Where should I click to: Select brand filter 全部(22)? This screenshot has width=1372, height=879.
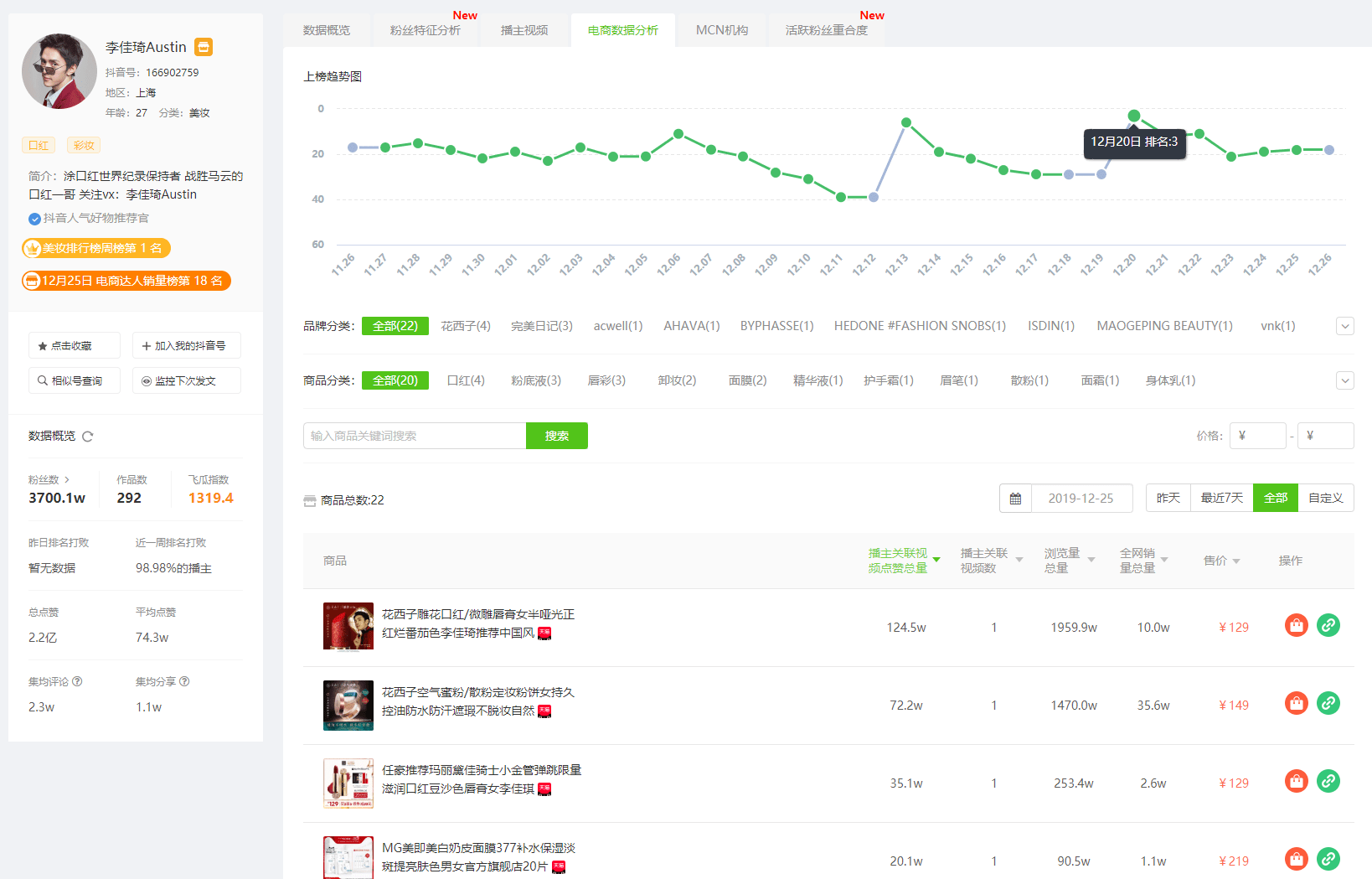coord(395,326)
